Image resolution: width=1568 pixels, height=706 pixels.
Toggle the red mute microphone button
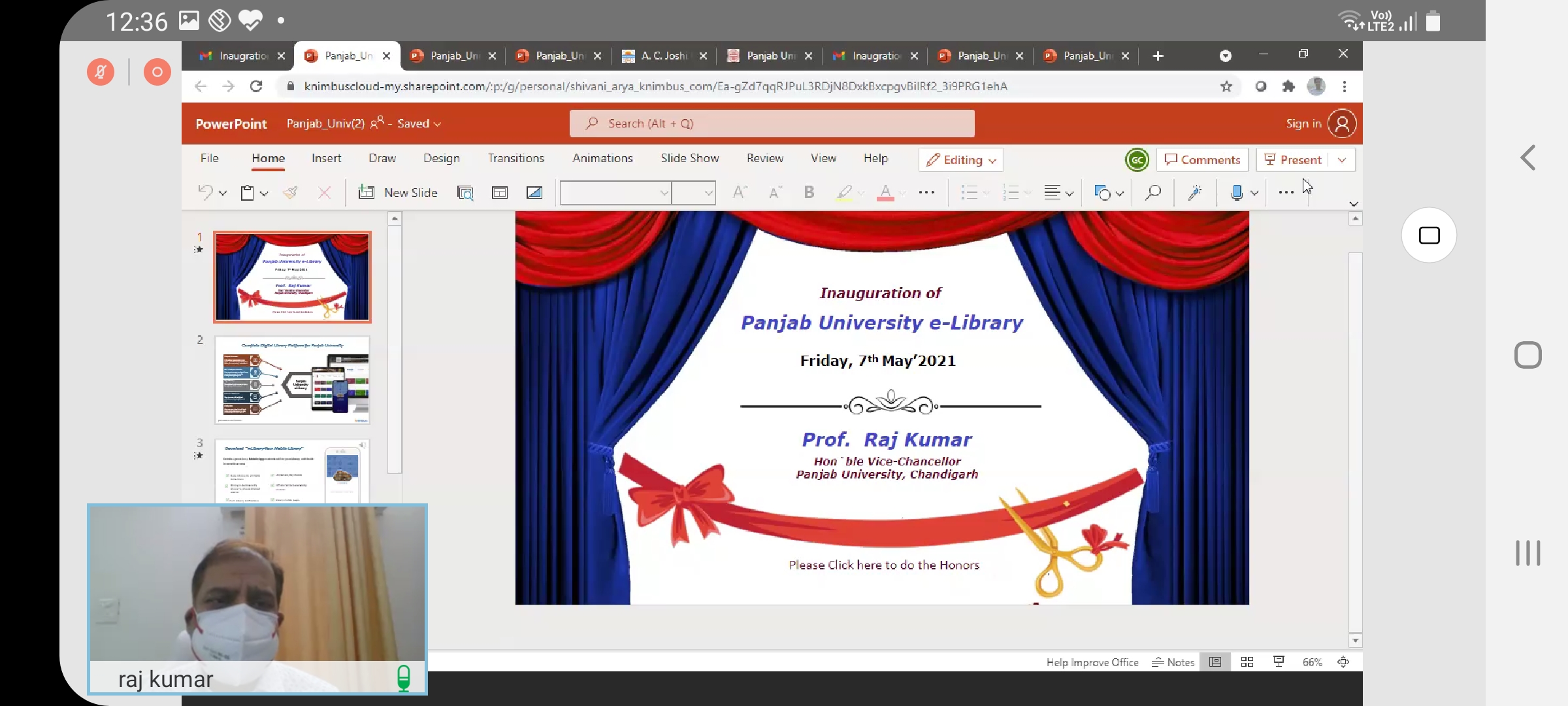pos(101,72)
